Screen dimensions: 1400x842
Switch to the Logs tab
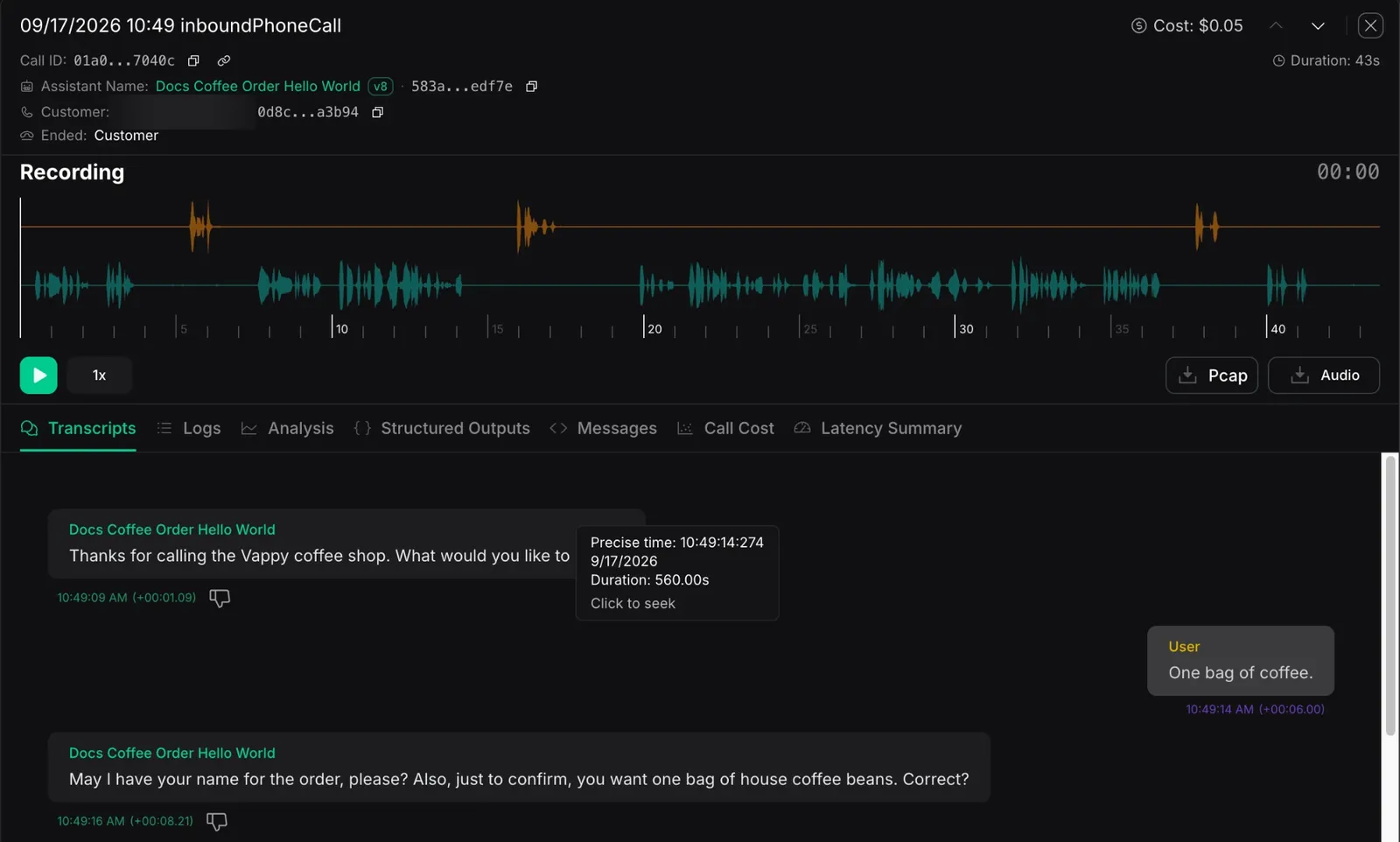pyautogui.click(x=189, y=428)
